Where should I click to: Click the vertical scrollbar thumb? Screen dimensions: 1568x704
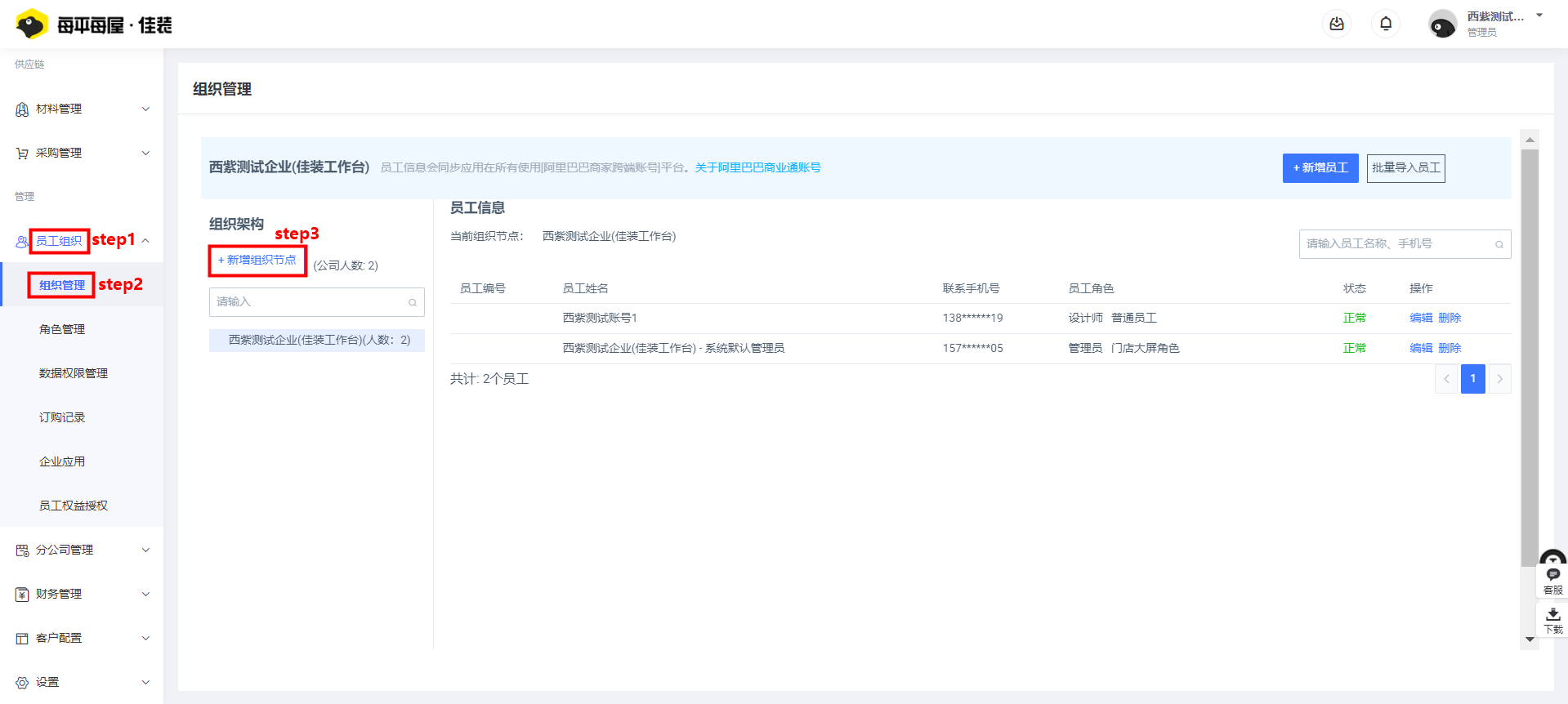pyautogui.click(x=1530, y=357)
